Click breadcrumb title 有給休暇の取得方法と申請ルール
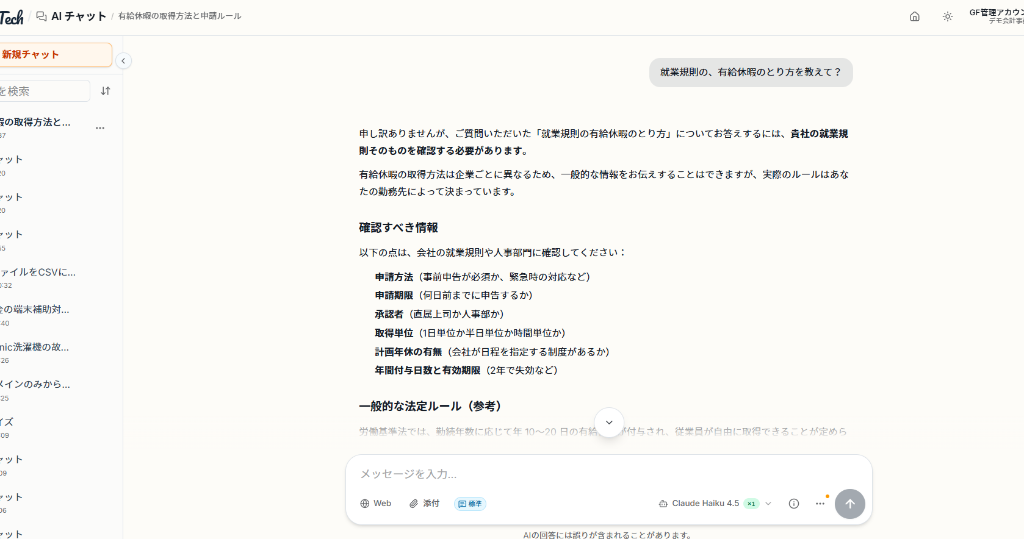1024x539 pixels. point(180,16)
